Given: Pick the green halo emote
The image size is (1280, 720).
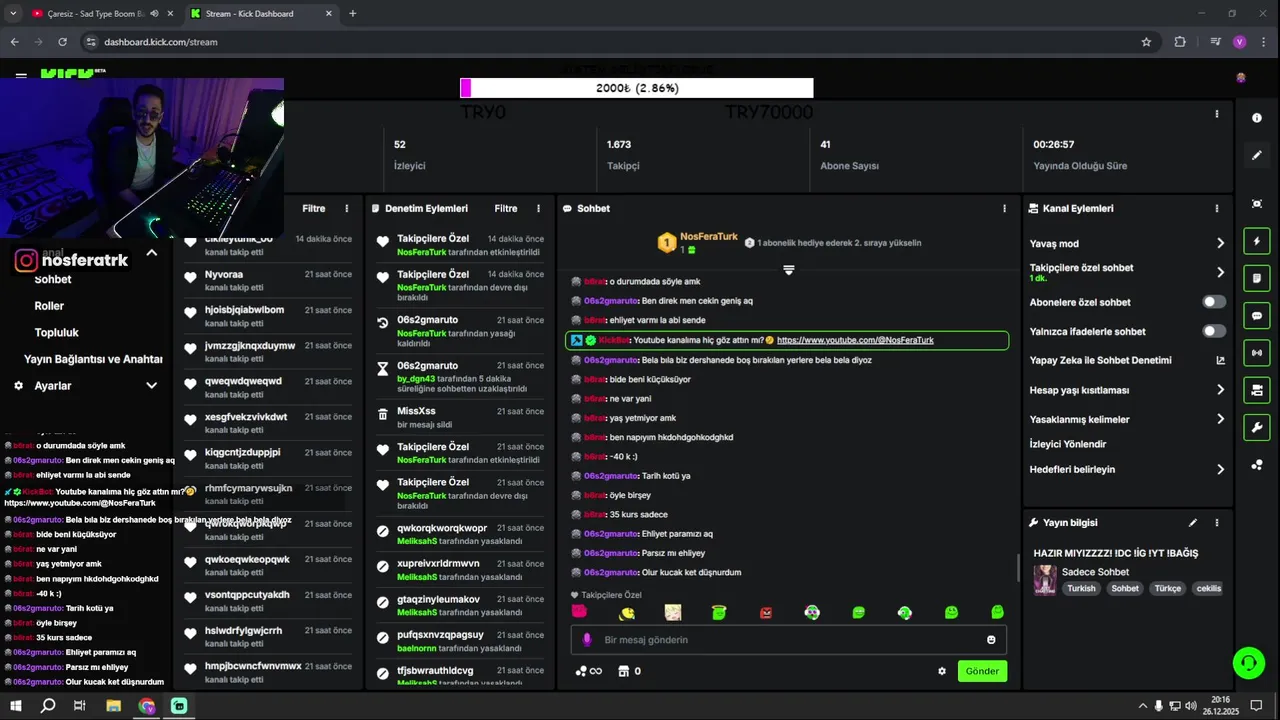Looking at the screenshot, I should click(719, 613).
